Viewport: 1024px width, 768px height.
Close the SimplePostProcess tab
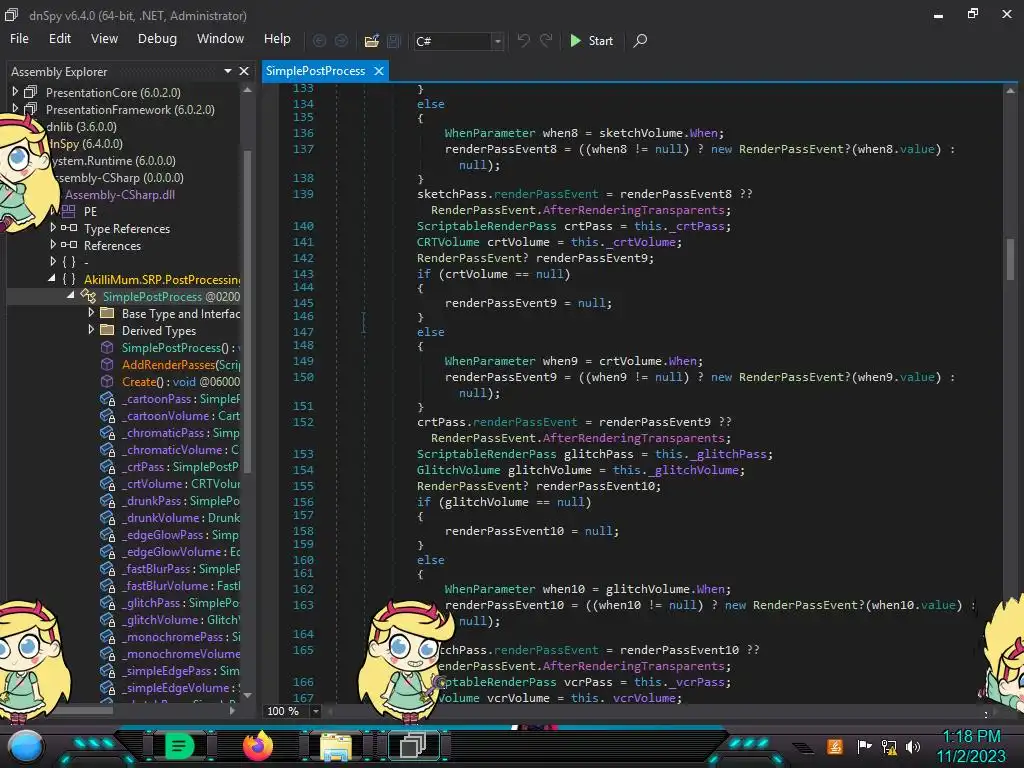click(378, 71)
